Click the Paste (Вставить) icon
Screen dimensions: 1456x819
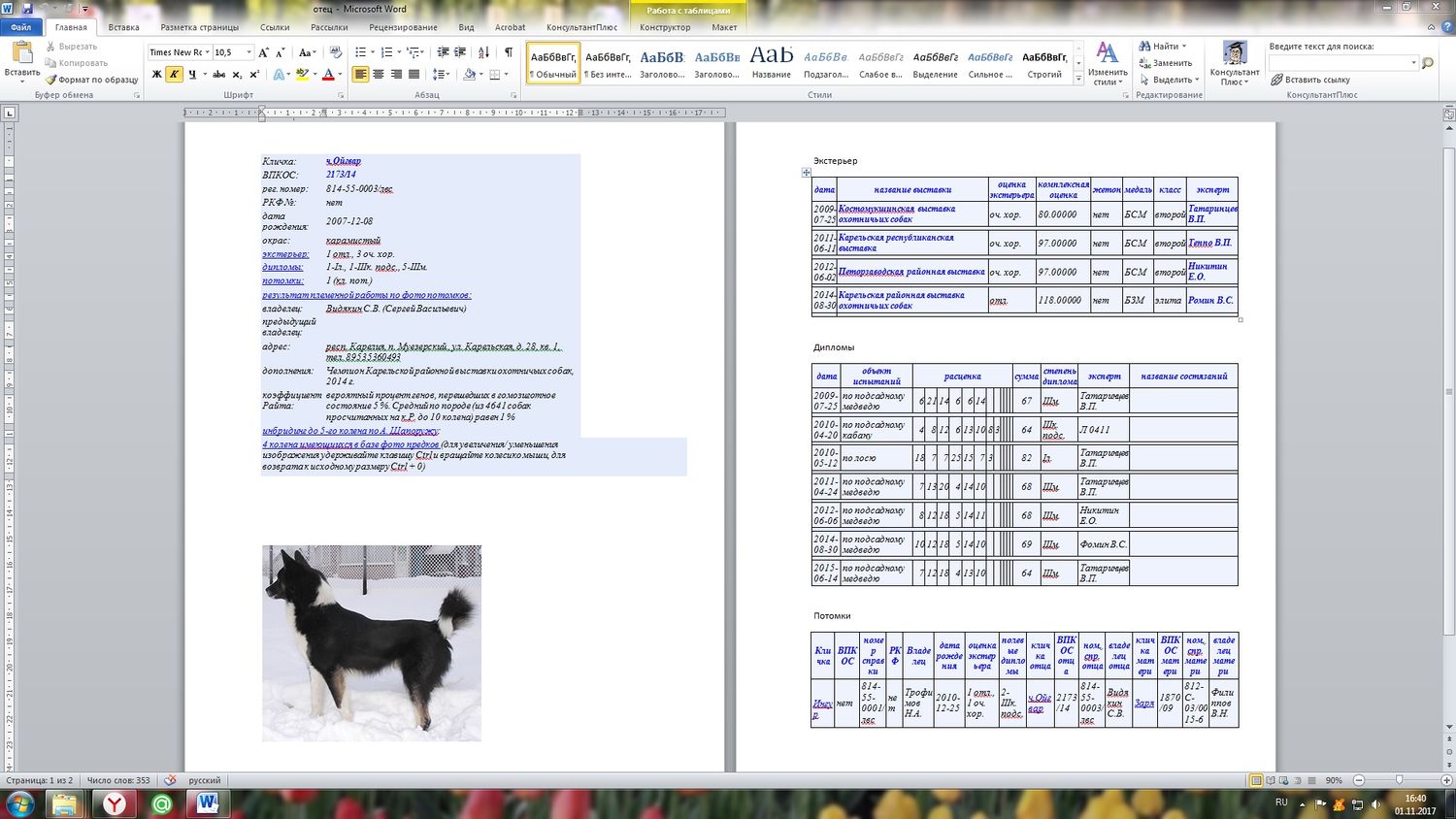[21, 54]
